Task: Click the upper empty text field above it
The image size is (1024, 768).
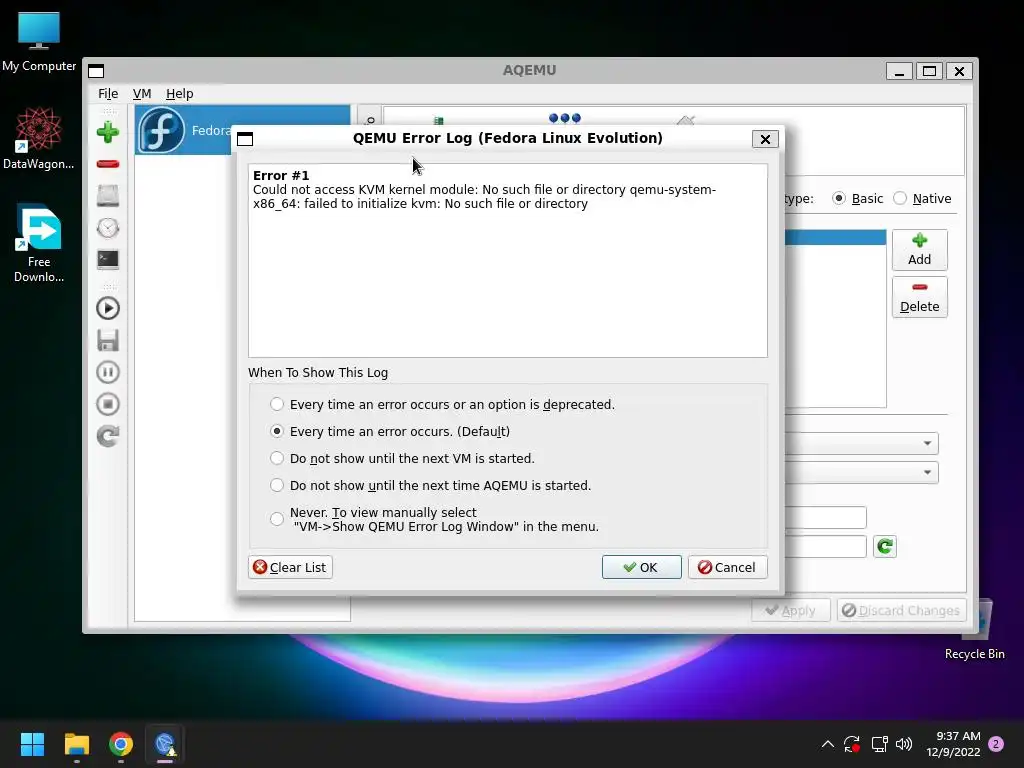Action: click(x=825, y=517)
